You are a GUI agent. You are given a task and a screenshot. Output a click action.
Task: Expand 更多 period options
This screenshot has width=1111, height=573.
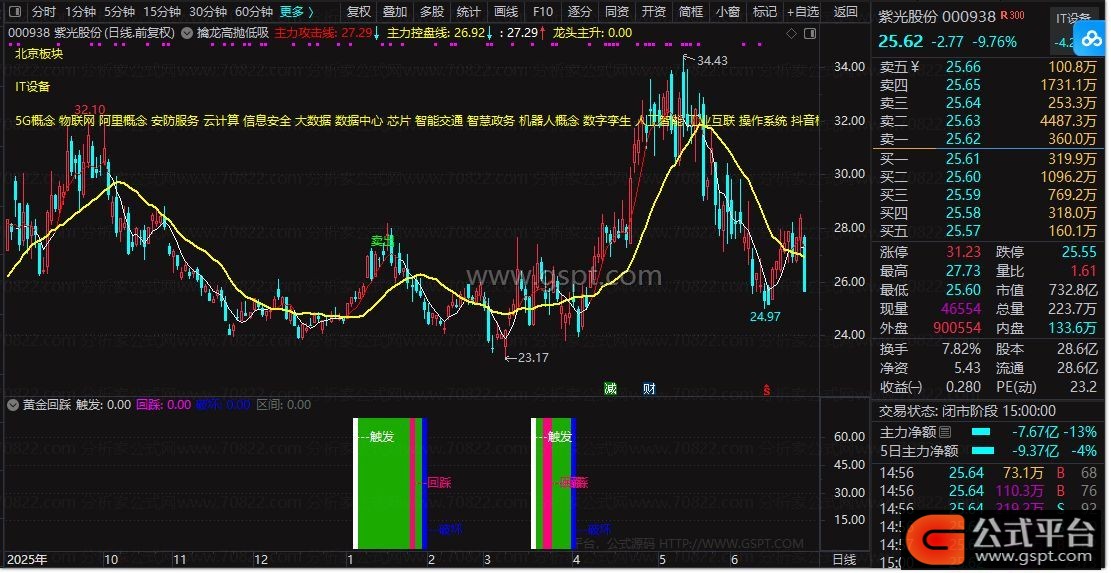coord(296,11)
